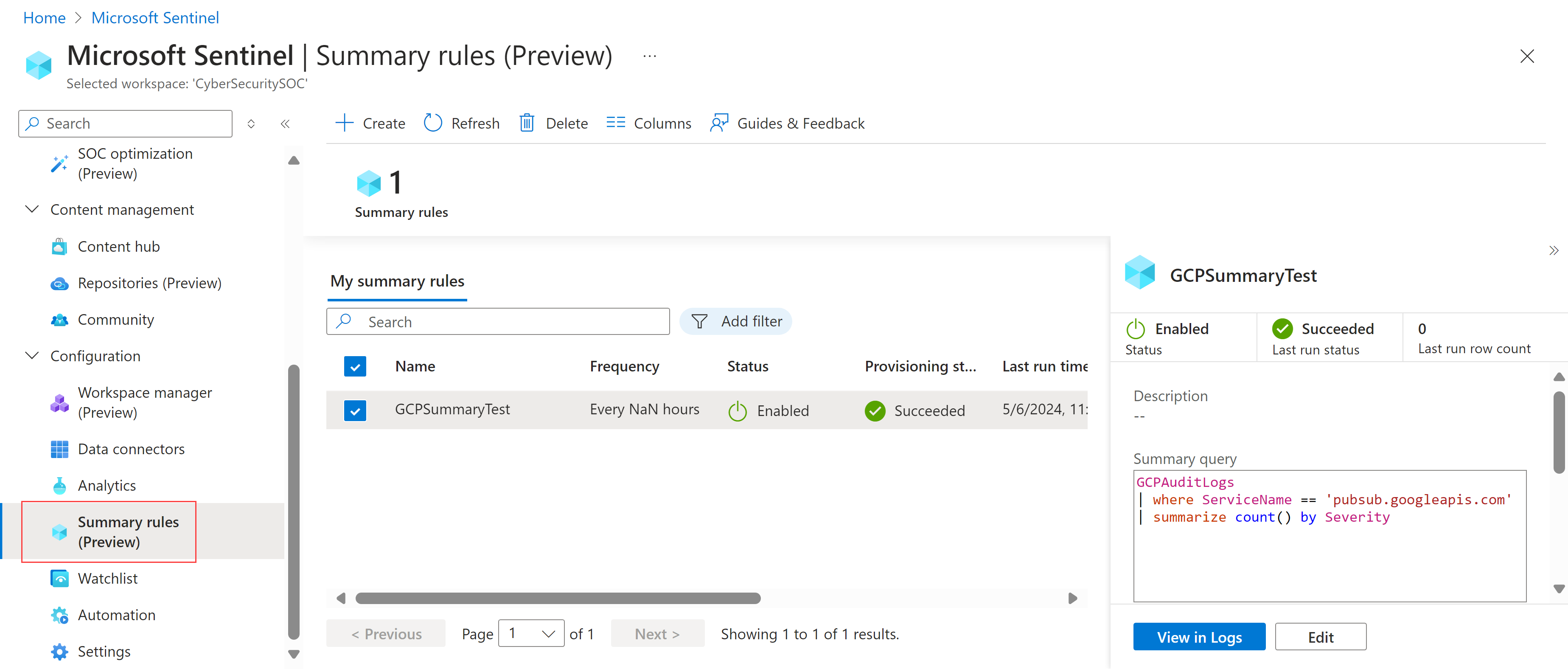1568x669 pixels.
Task: Click the Delete icon
Action: click(x=527, y=122)
